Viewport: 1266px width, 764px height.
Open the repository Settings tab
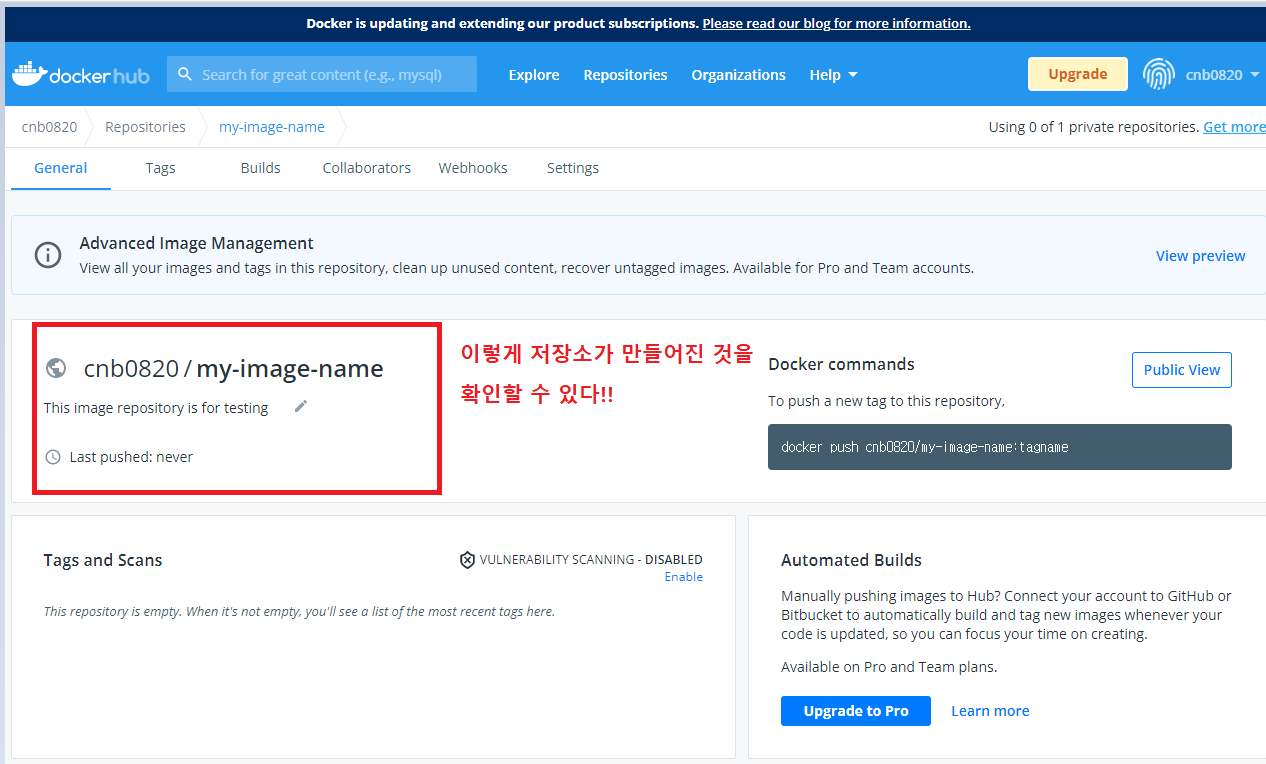[573, 168]
